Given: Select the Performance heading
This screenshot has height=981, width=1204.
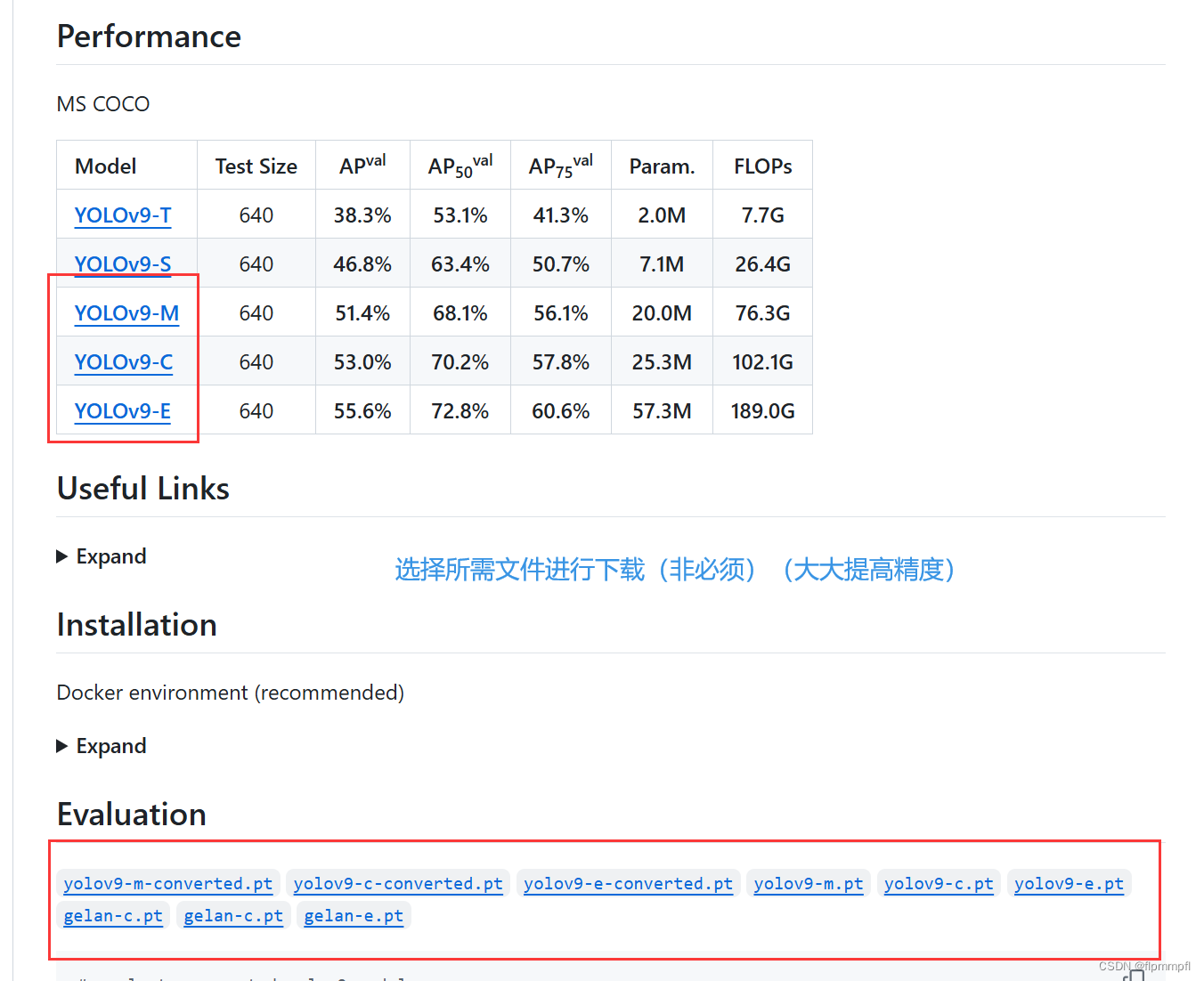Looking at the screenshot, I should [149, 36].
